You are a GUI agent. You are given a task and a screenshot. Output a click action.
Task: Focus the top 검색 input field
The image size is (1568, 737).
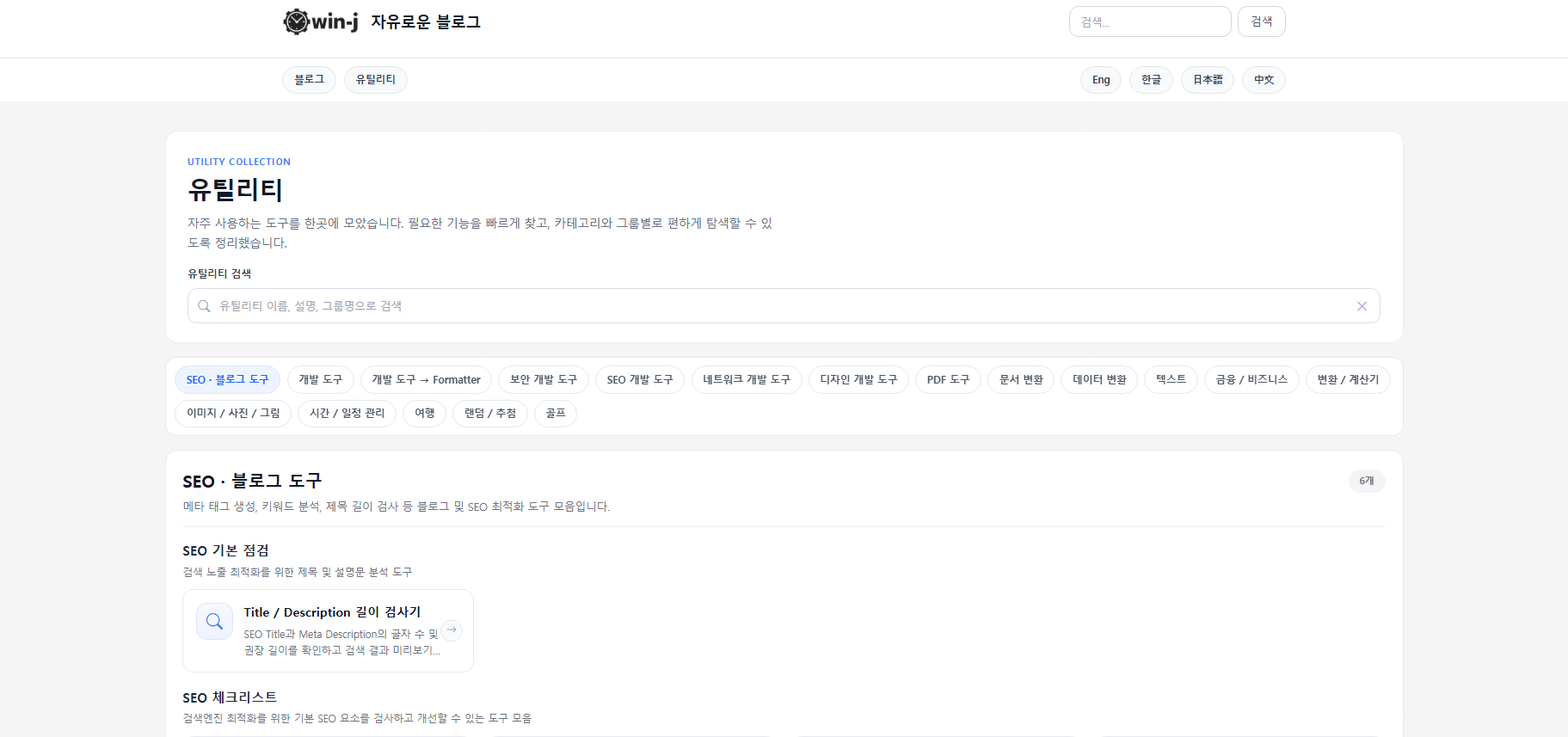[1150, 21]
